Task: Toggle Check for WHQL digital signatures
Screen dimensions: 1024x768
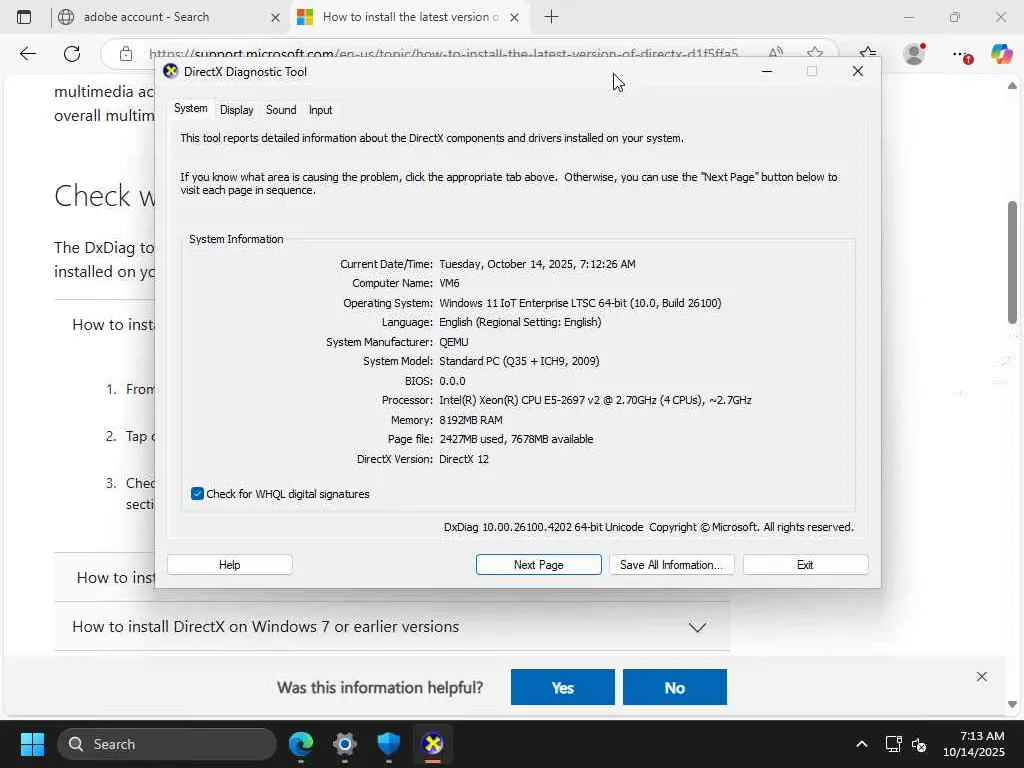Action: [x=197, y=494]
